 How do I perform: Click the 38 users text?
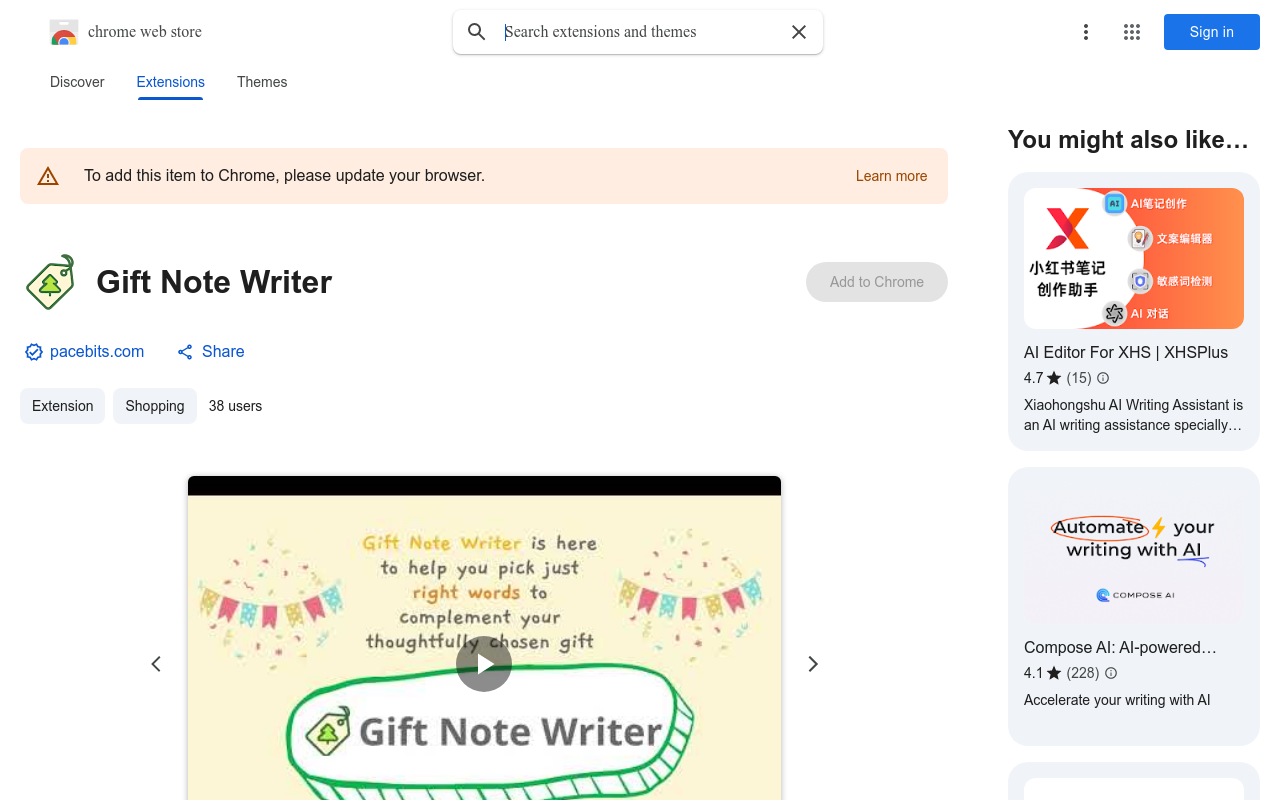tap(235, 406)
